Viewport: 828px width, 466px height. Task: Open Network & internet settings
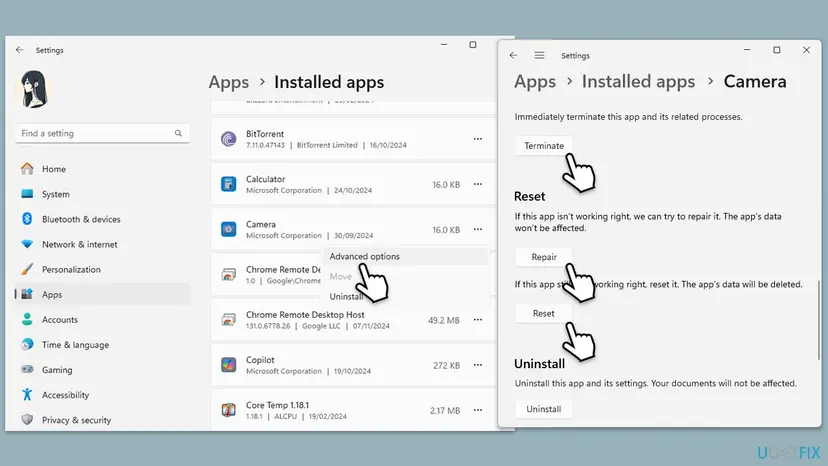[102, 244]
